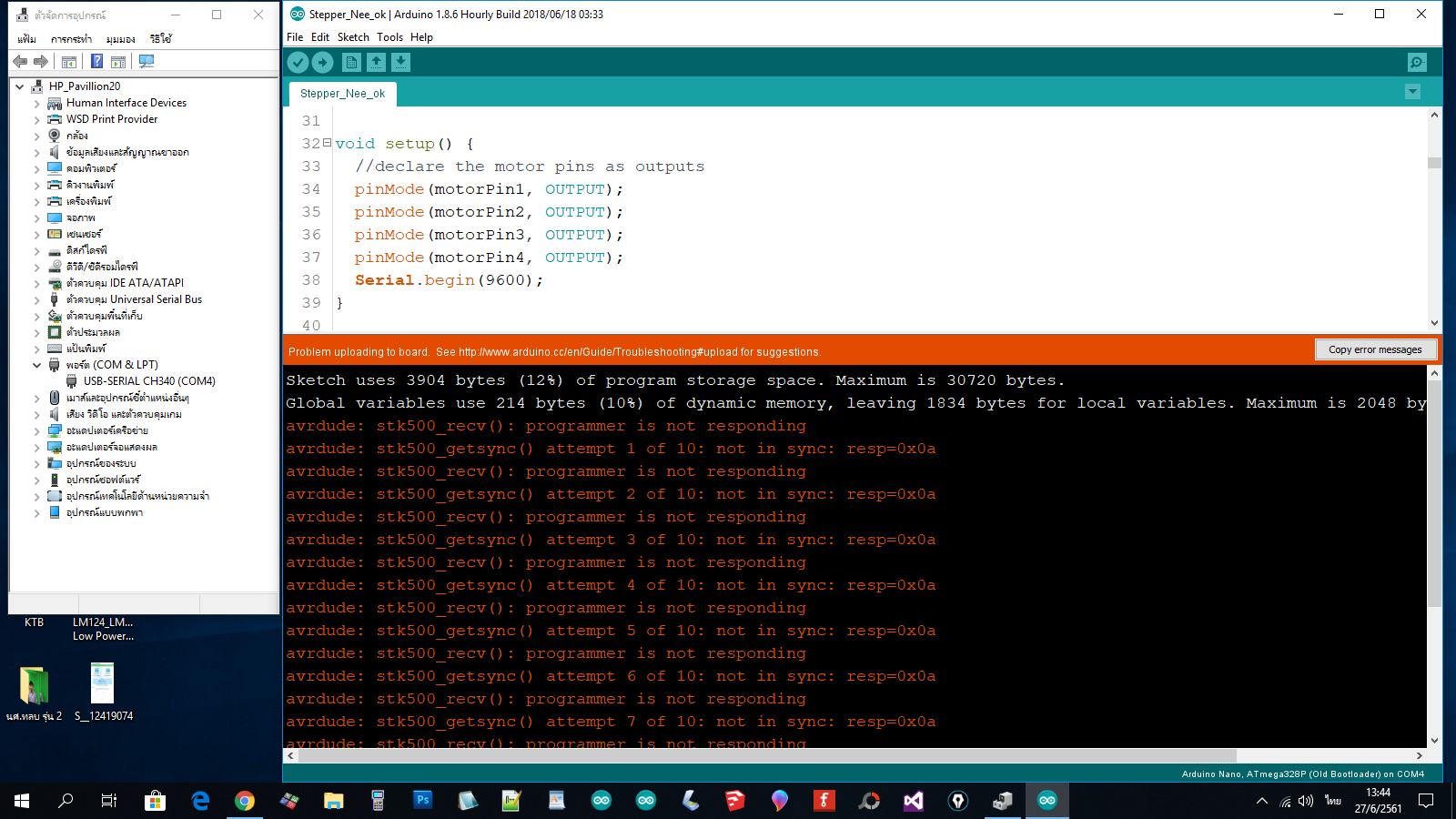Open Device Manager แฟ้ม (File) menu
The width and height of the screenshot is (1456, 819).
26,39
